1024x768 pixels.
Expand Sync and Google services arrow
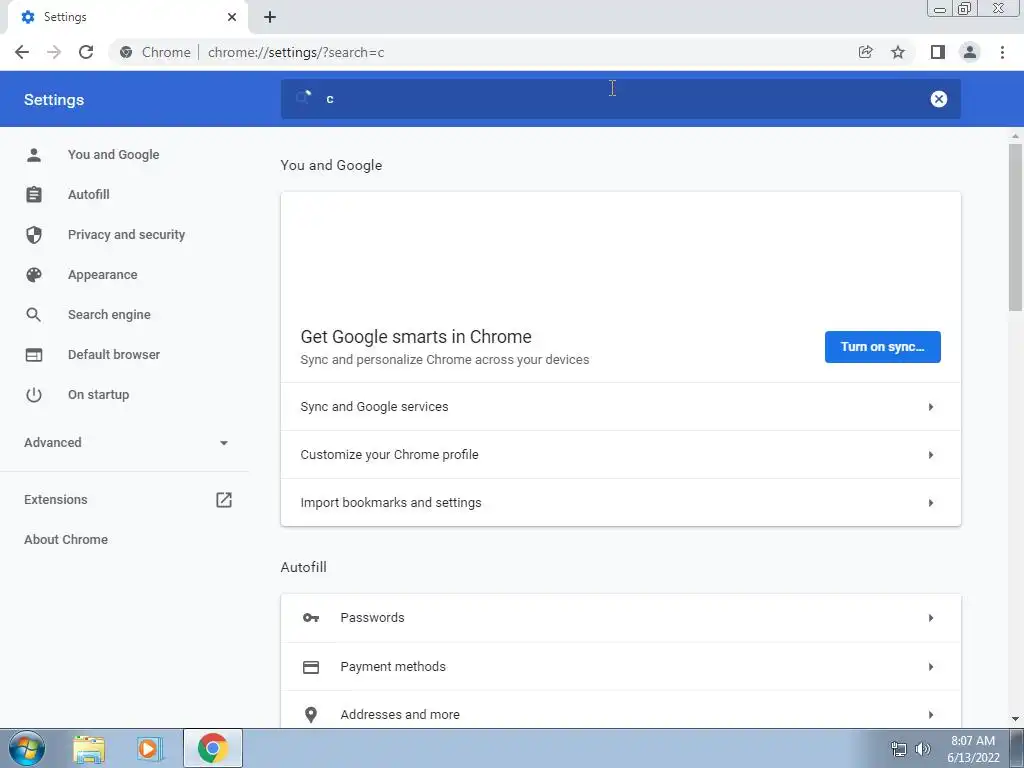click(931, 407)
